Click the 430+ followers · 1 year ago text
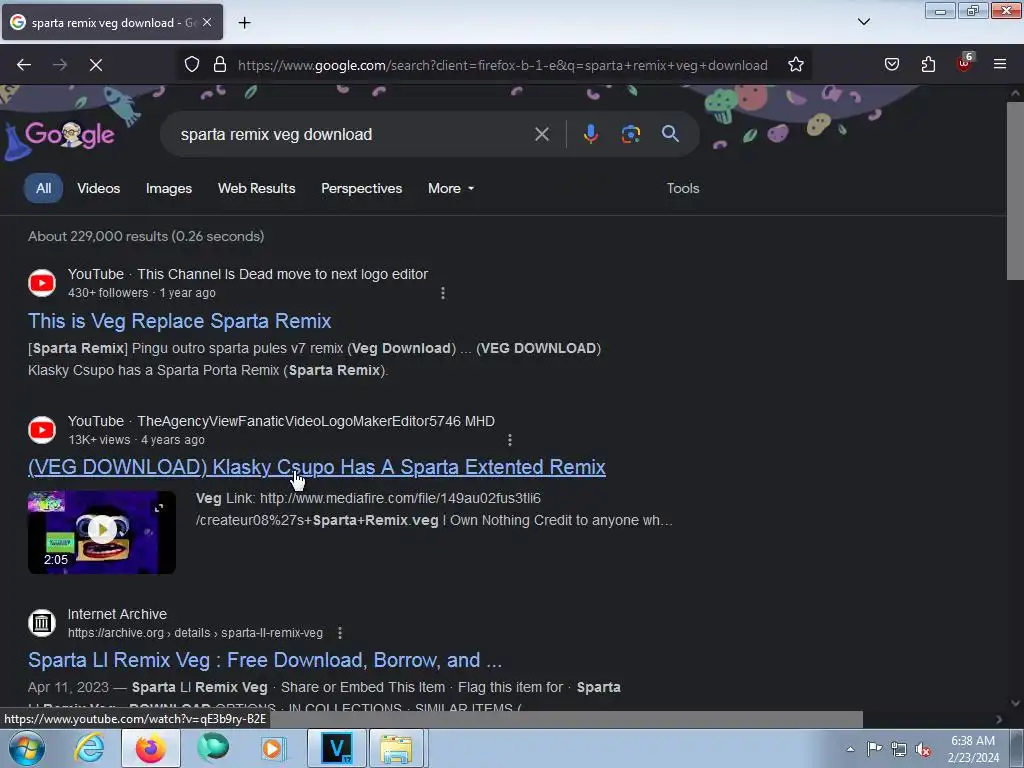 pos(142,293)
